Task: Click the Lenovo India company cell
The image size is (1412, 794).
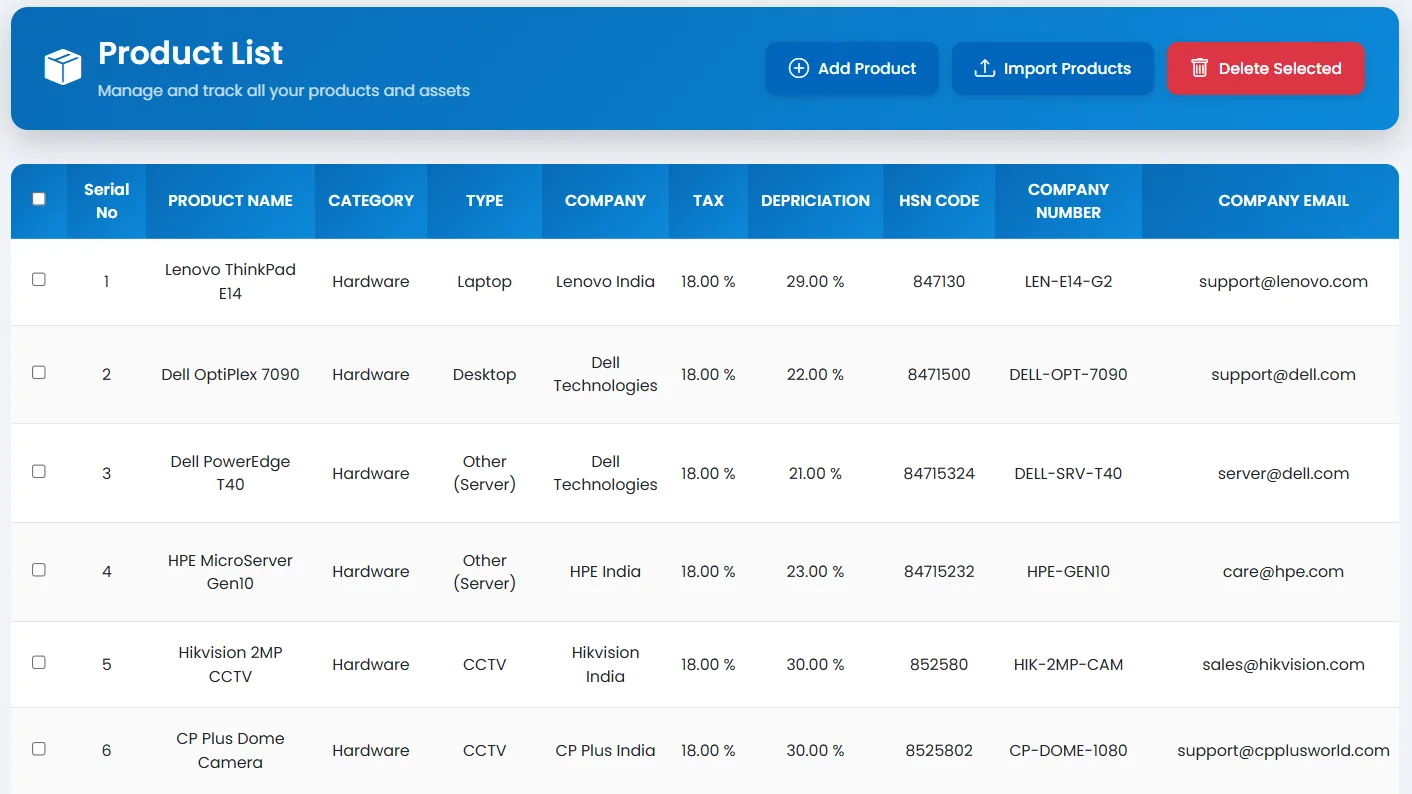Action: coord(605,282)
